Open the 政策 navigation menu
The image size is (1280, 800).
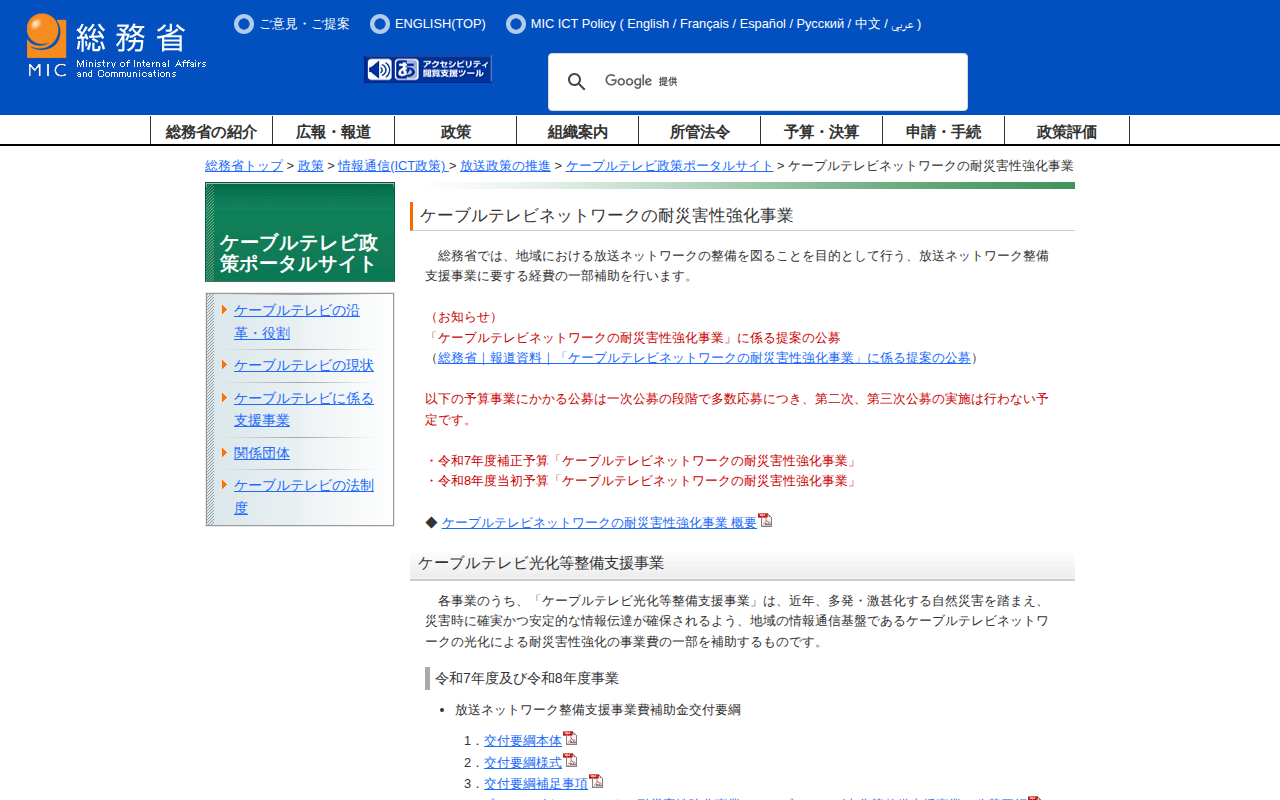click(x=455, y=131)
